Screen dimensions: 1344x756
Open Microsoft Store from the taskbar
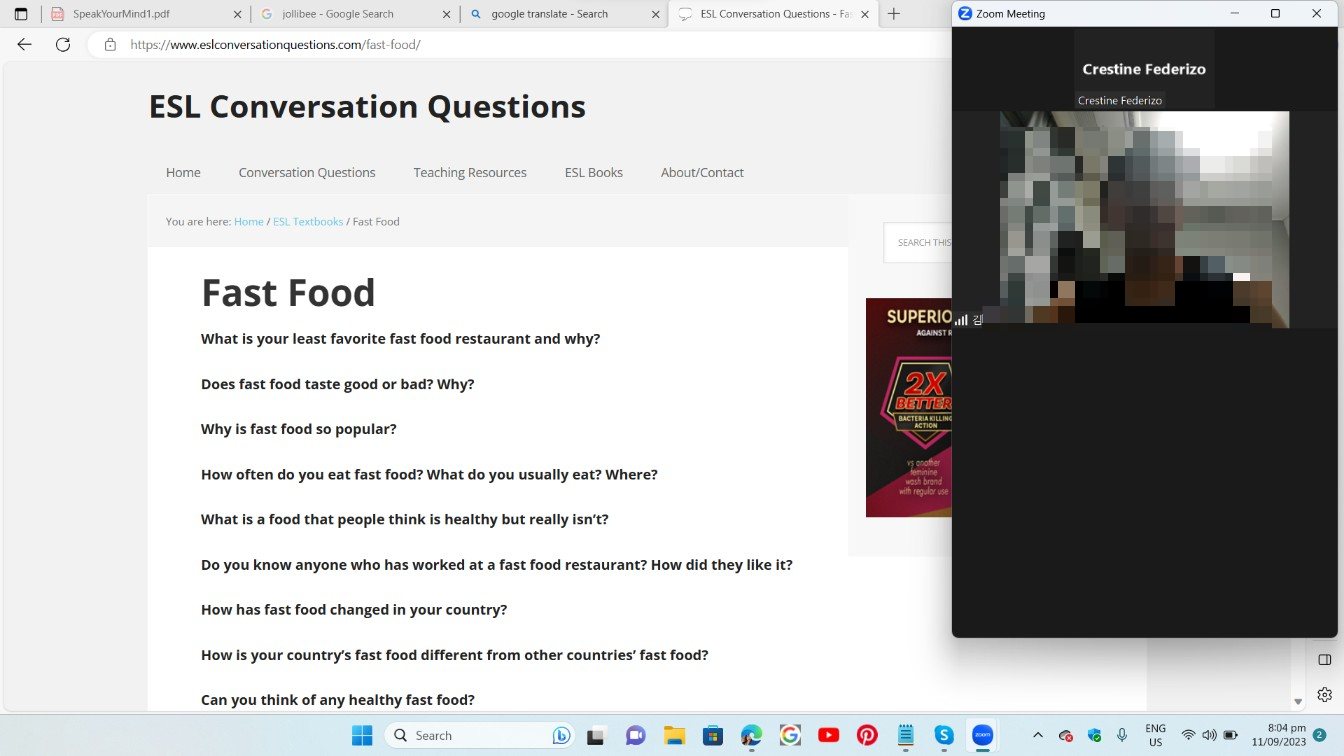click(713, 735)
